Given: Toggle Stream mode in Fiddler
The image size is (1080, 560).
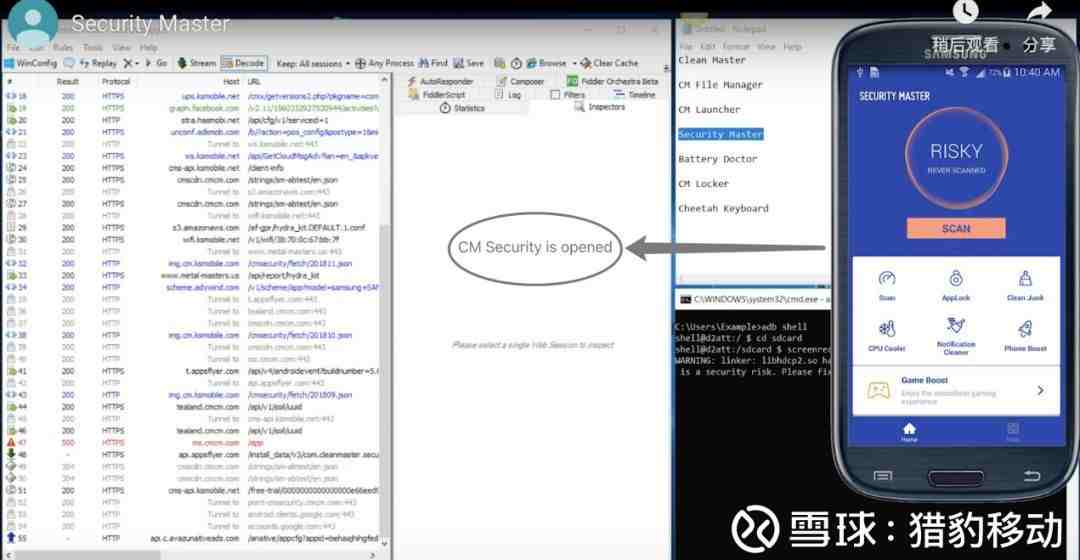Looking at the screenshot, I should (197, 63).
